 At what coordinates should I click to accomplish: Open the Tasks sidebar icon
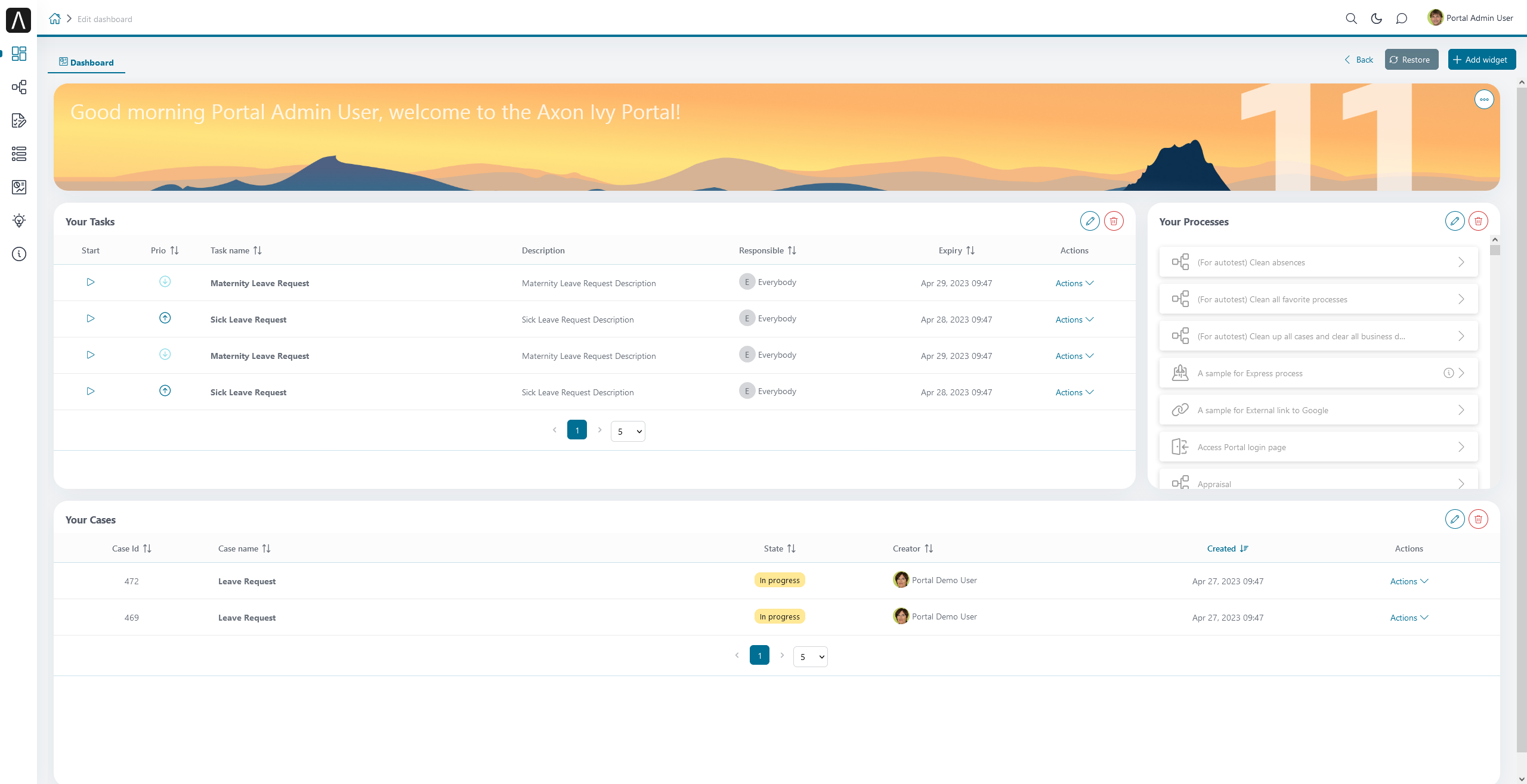19,120
